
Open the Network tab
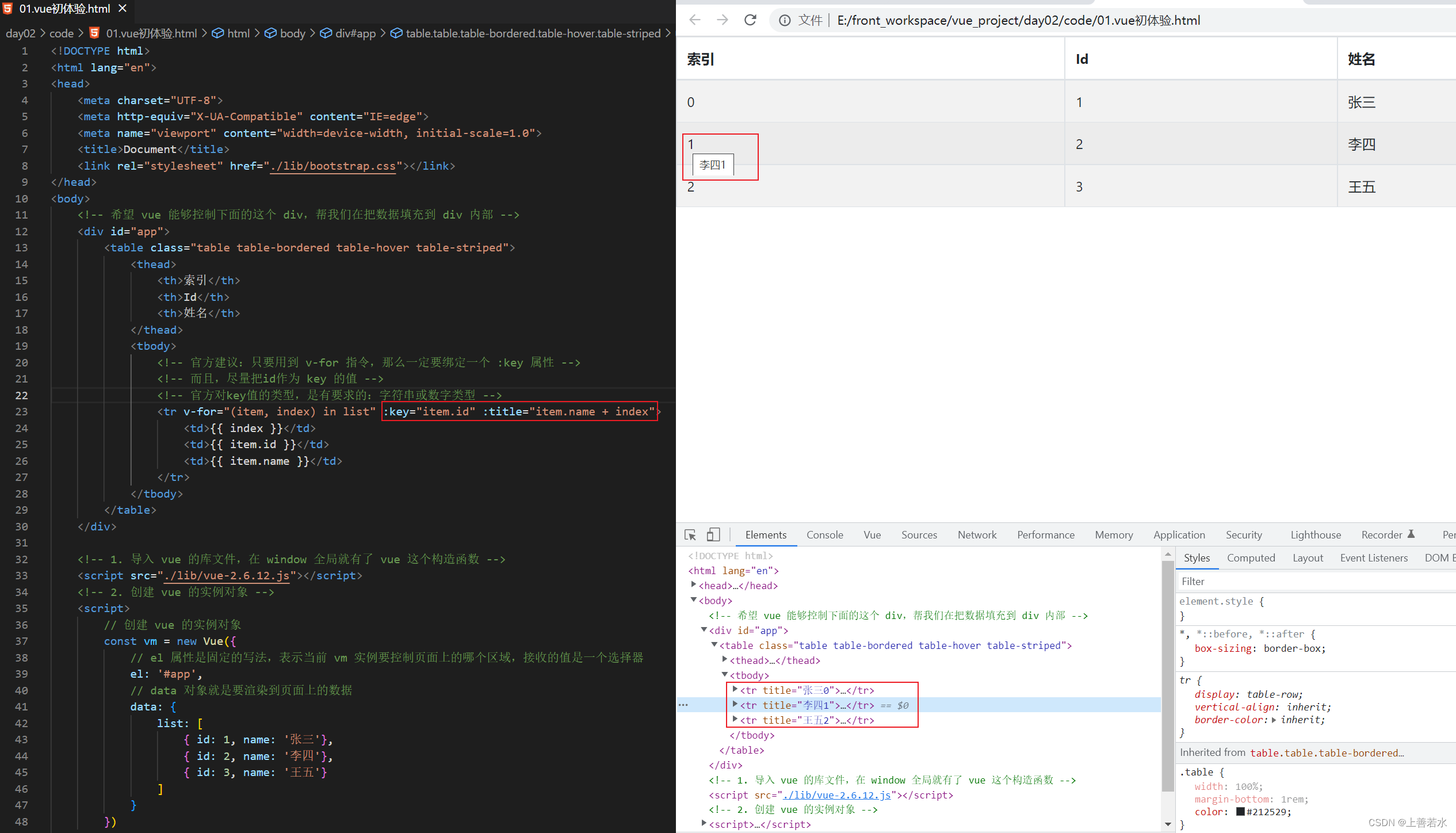click(977, 535)
